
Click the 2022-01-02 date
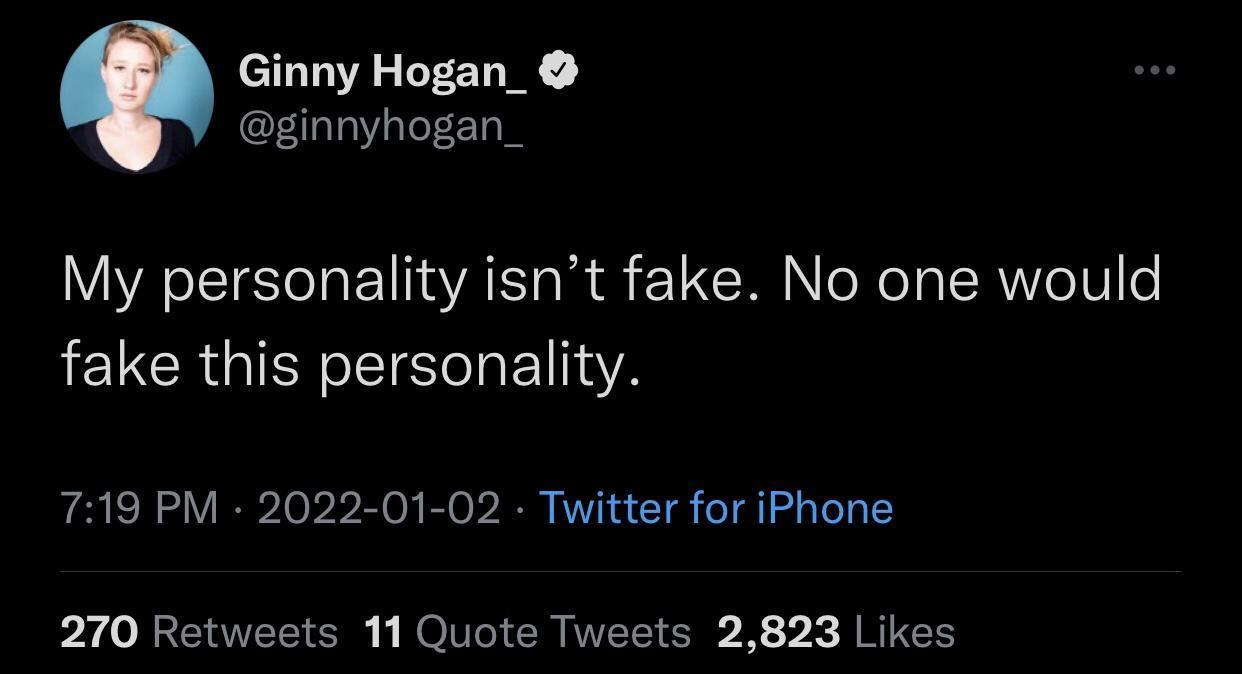pos(379,508)
